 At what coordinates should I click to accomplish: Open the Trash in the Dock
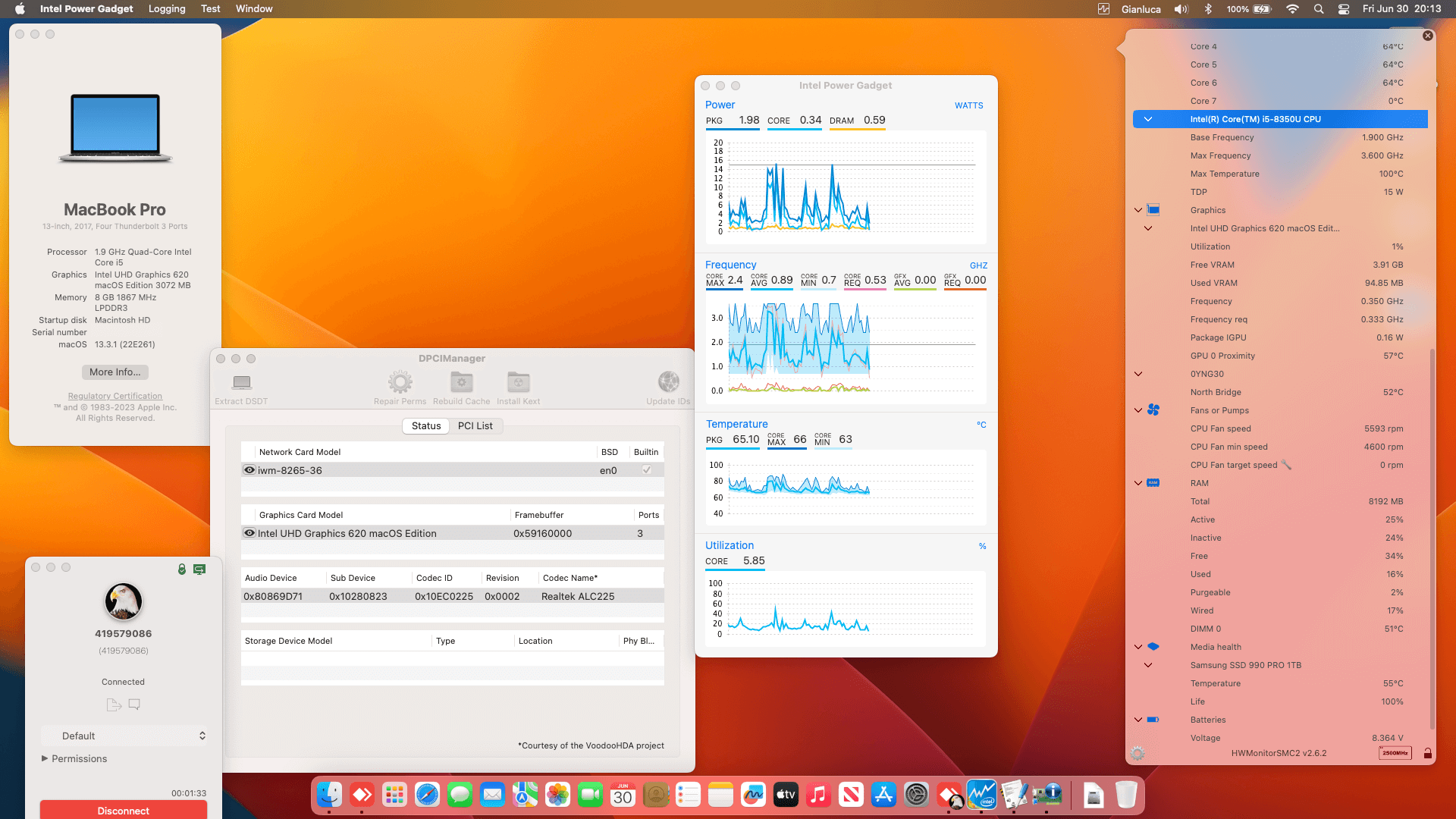(x=1126, y=795)
